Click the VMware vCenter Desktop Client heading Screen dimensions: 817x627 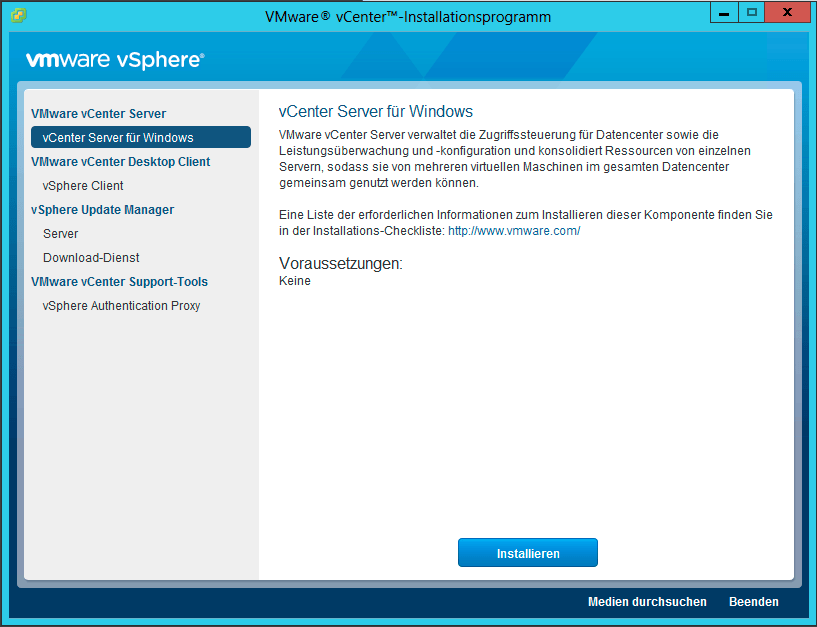pyautogui.click(x=120, y=162)
